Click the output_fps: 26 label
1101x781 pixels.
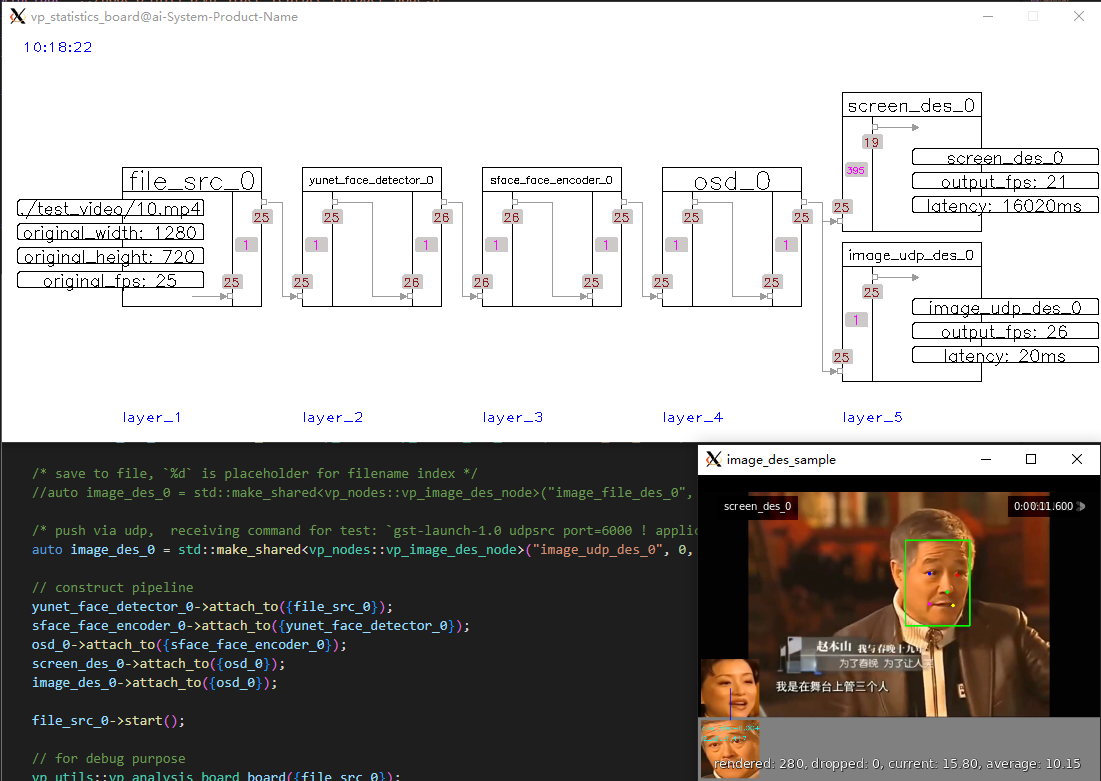pyautogui.click(x=1005, y=331)
